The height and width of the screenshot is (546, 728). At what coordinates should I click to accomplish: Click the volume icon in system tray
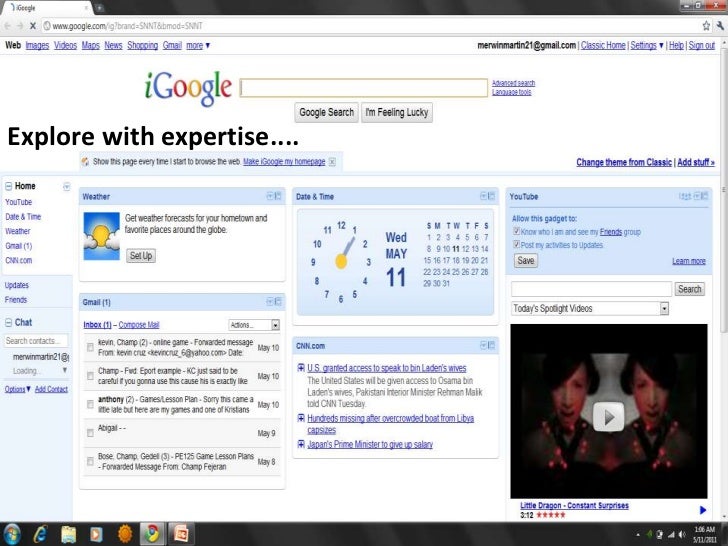click(x=682, y=534)
